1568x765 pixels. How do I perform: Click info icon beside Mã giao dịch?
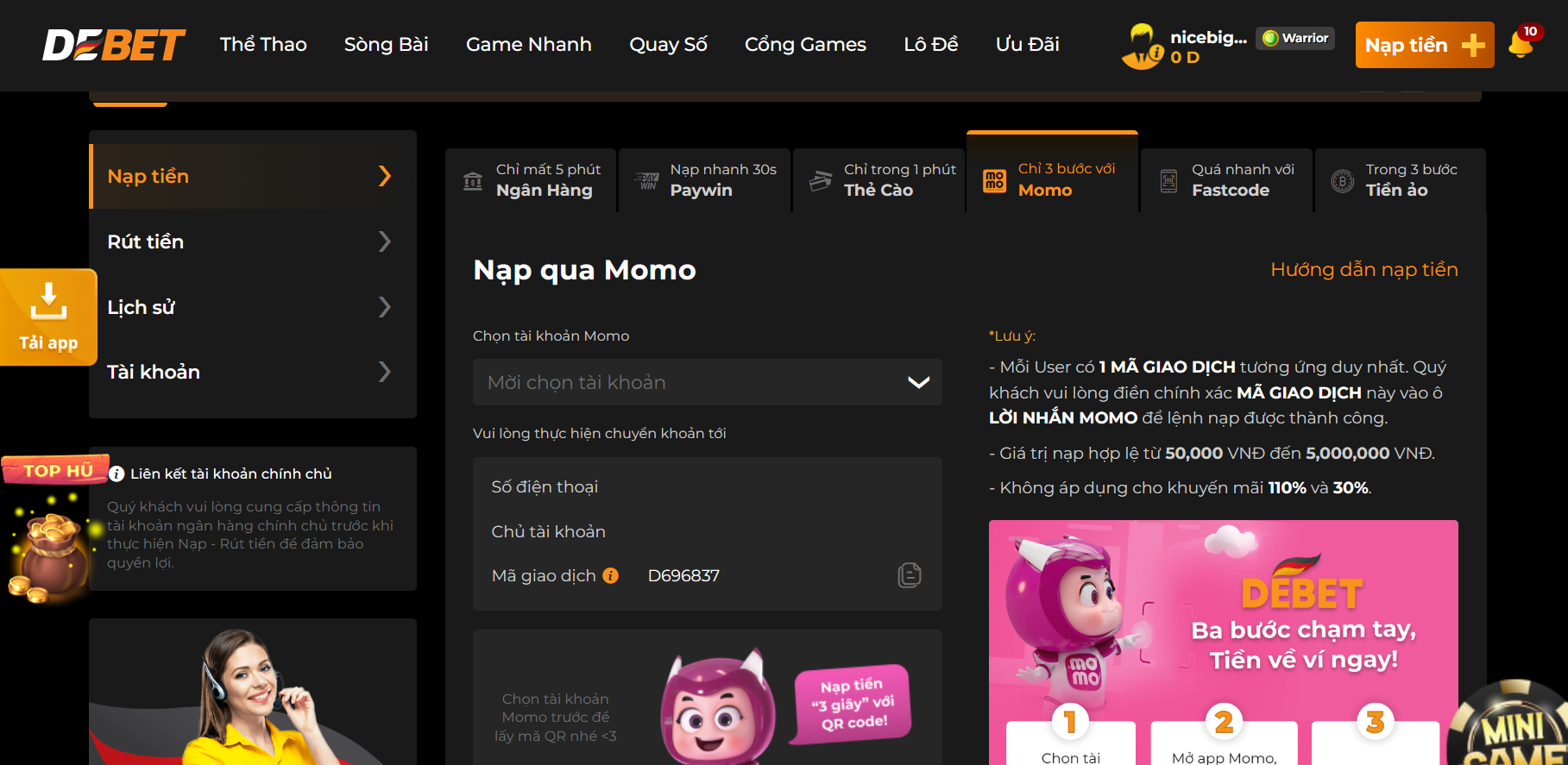click(x=610, y=575)
